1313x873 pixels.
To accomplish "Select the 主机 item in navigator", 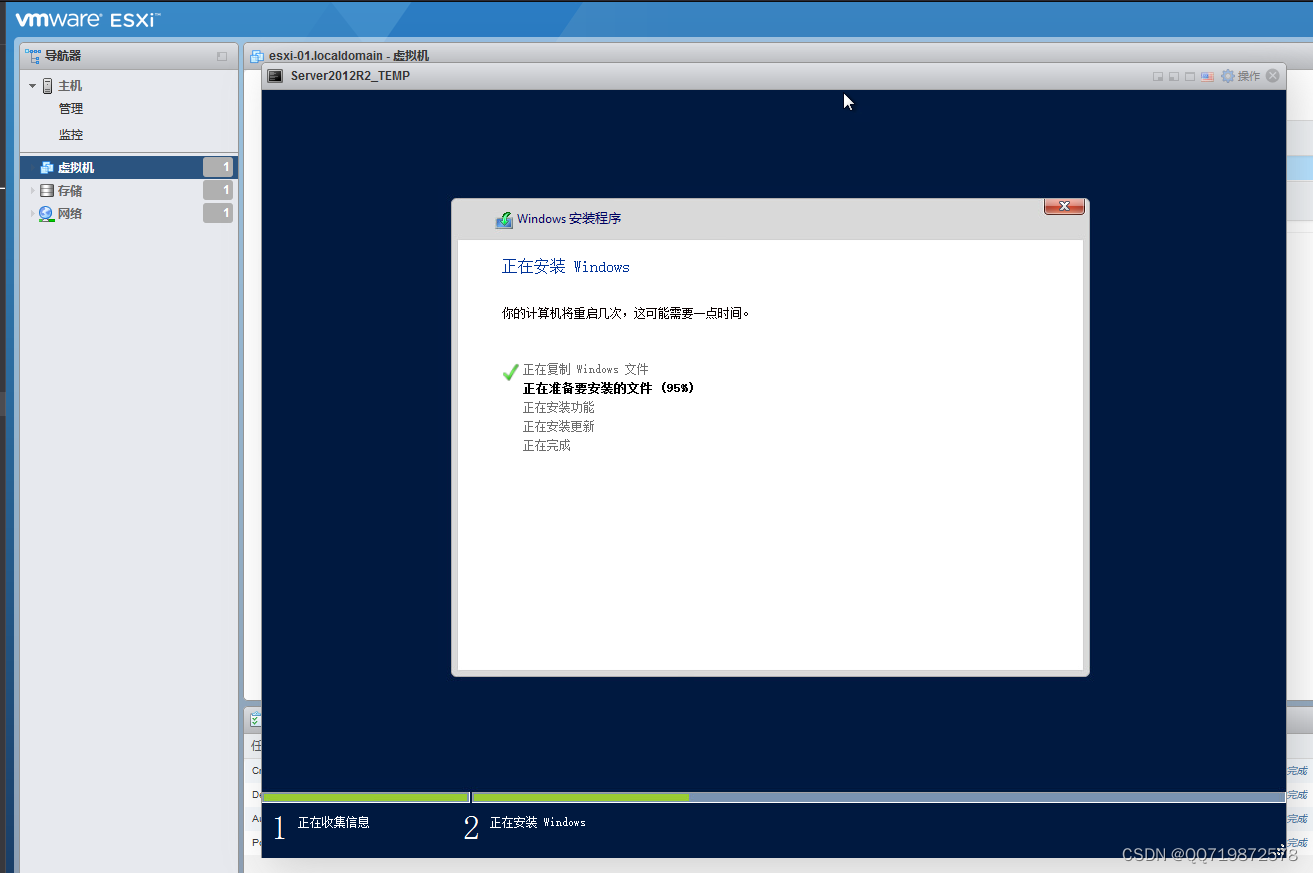I will 70,86.
